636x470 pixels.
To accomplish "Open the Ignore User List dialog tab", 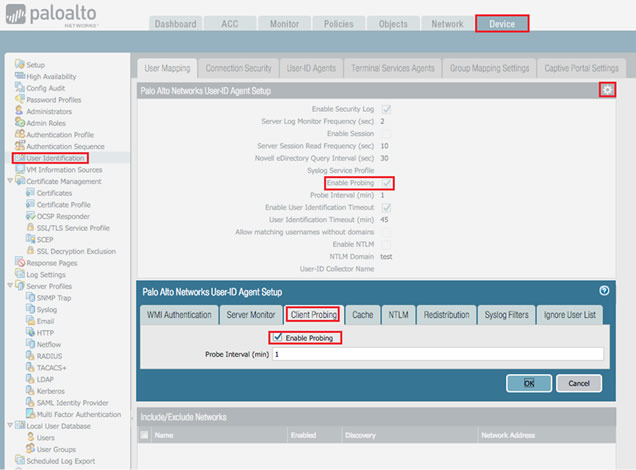I will point(569,315).
